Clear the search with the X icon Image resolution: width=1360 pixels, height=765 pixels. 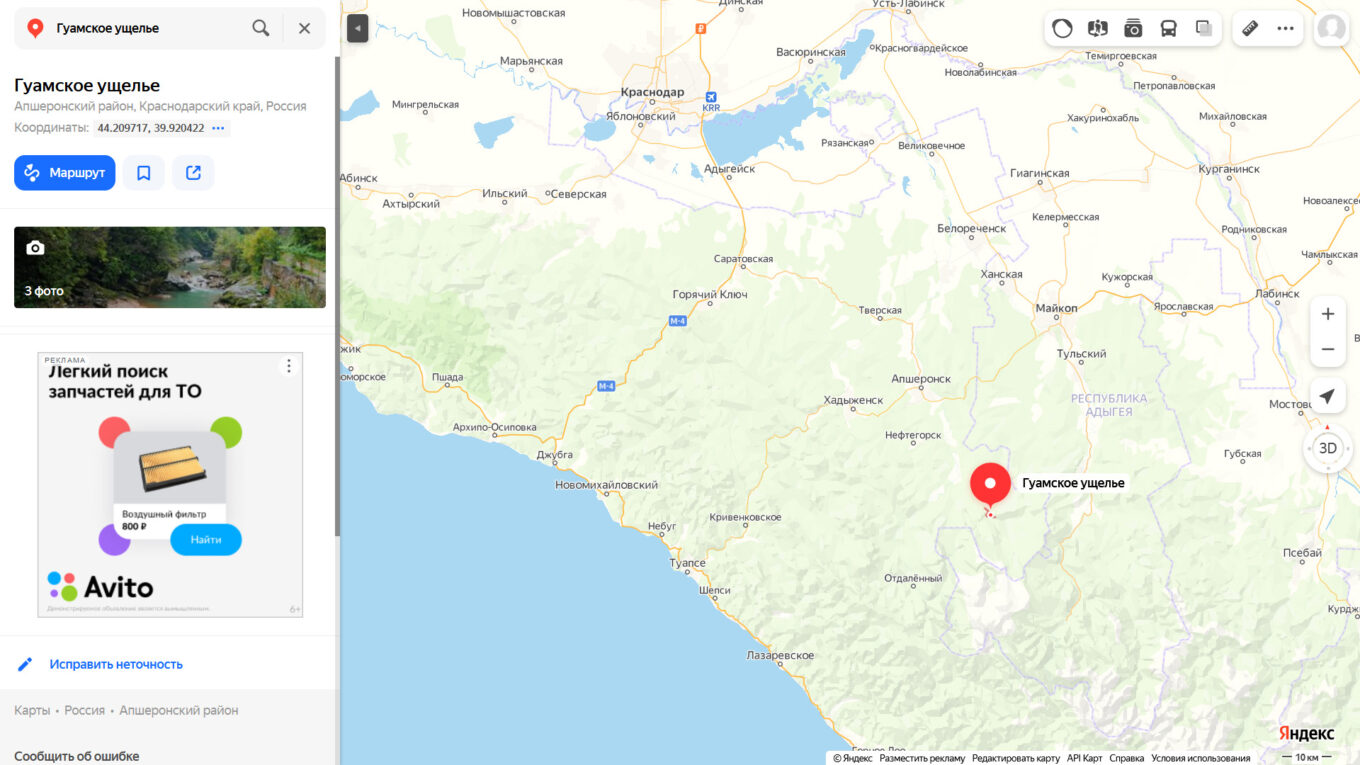305,28
